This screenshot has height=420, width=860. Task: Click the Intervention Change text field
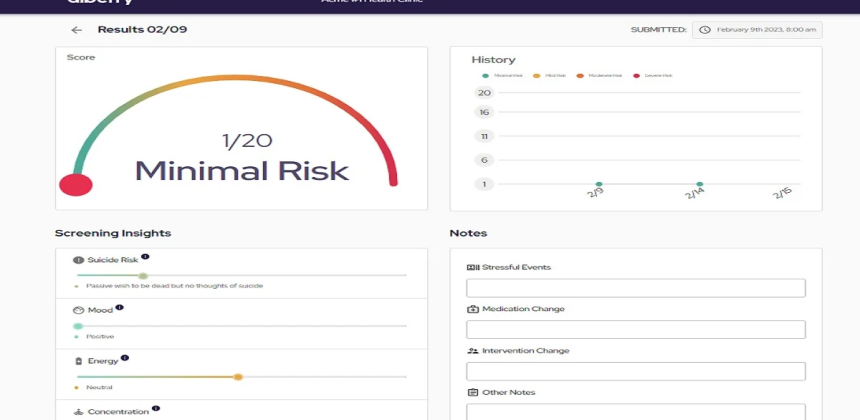(x=636, y=371)
